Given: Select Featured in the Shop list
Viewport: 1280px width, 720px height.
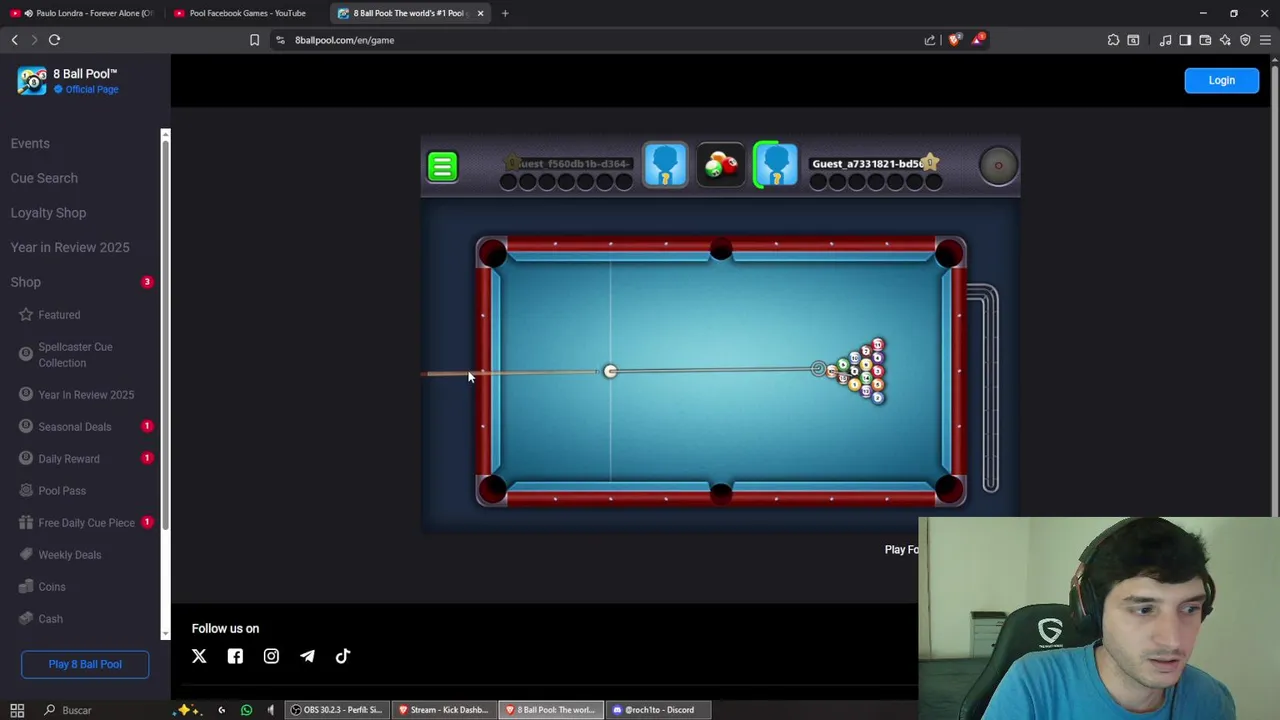Looking at the screenshot, I should tap(59, 315).
